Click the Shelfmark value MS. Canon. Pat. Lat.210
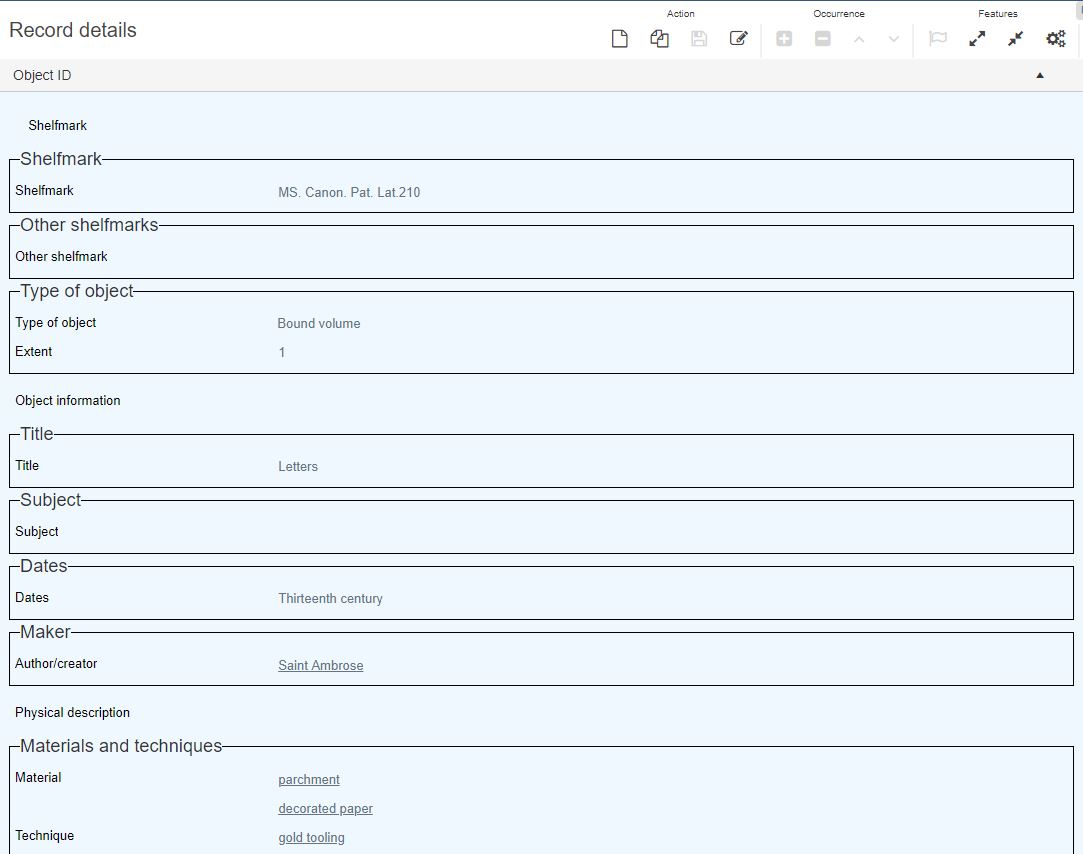Image resolution: width=1083 pixels, height=854 pixels. pyautogui.click(x=349, y=193)
